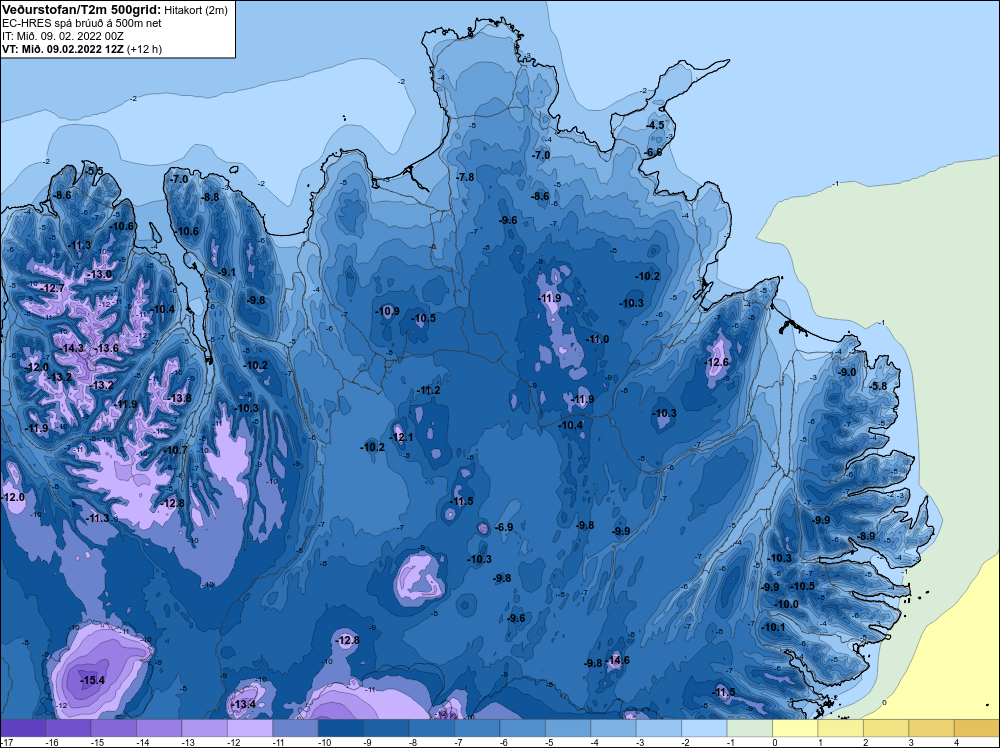
Task: Click the '-13.0' temperature value
Action: click(99, 274)
